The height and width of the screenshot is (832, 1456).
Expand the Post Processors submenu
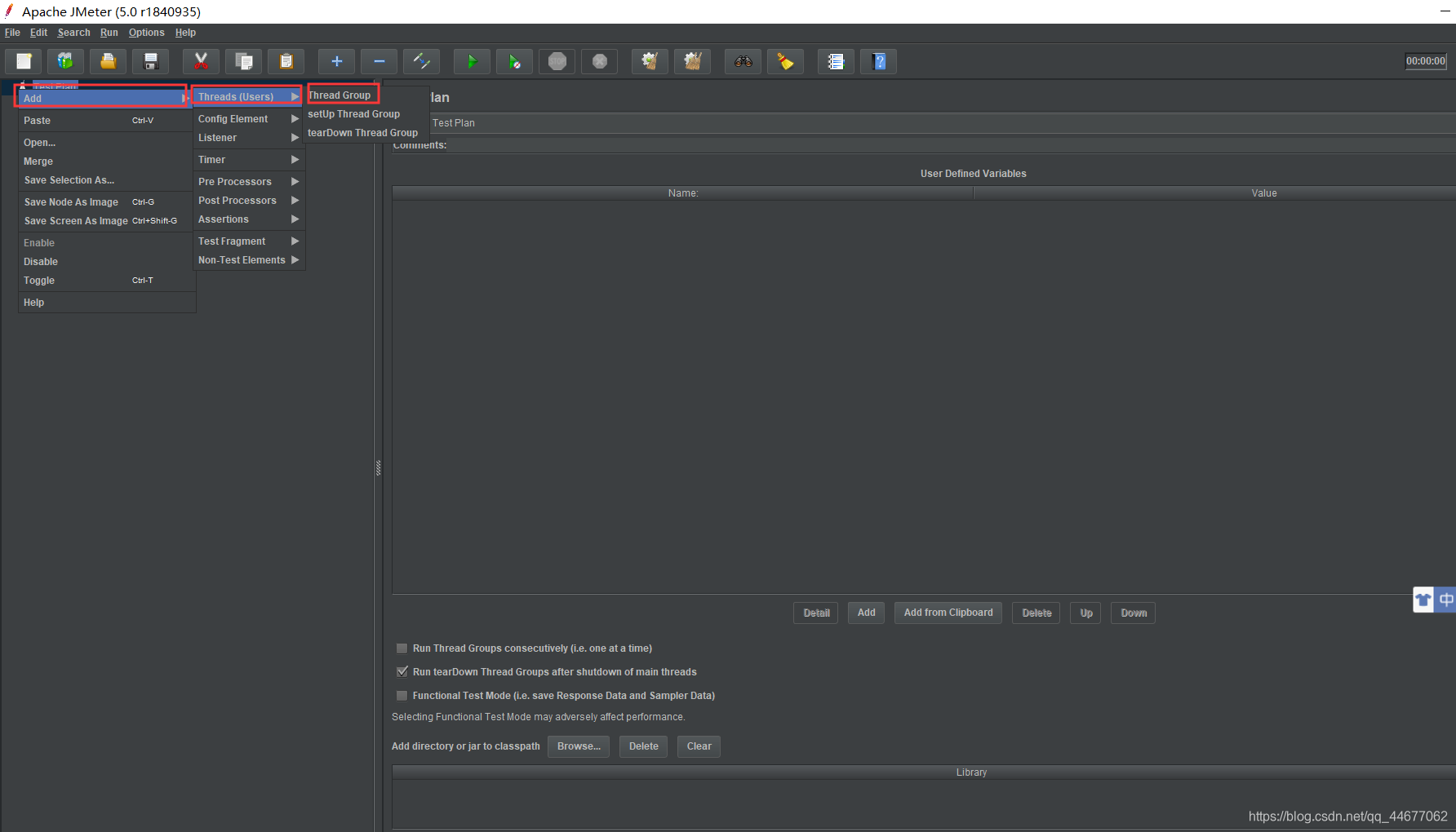pyautogui.click(x=248, y=201)
